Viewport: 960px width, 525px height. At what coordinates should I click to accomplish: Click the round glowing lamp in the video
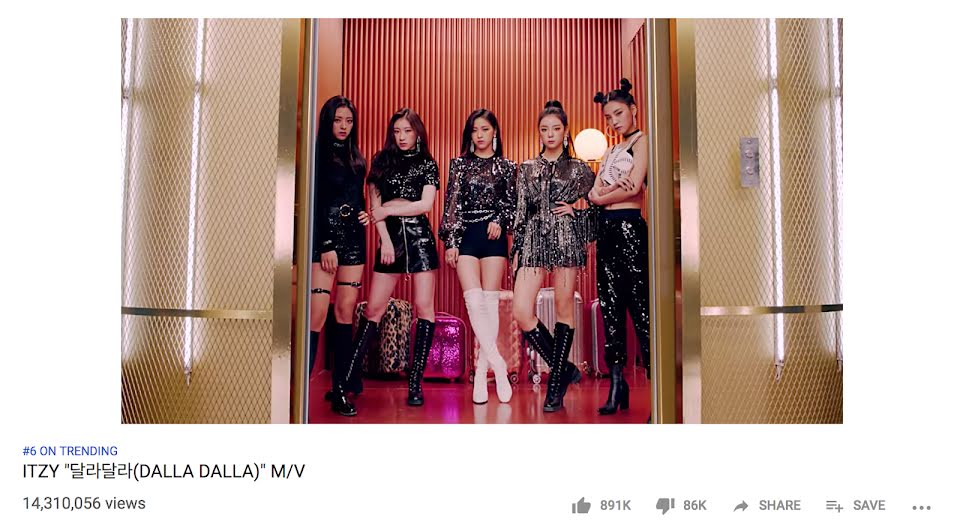click(590, 144)
